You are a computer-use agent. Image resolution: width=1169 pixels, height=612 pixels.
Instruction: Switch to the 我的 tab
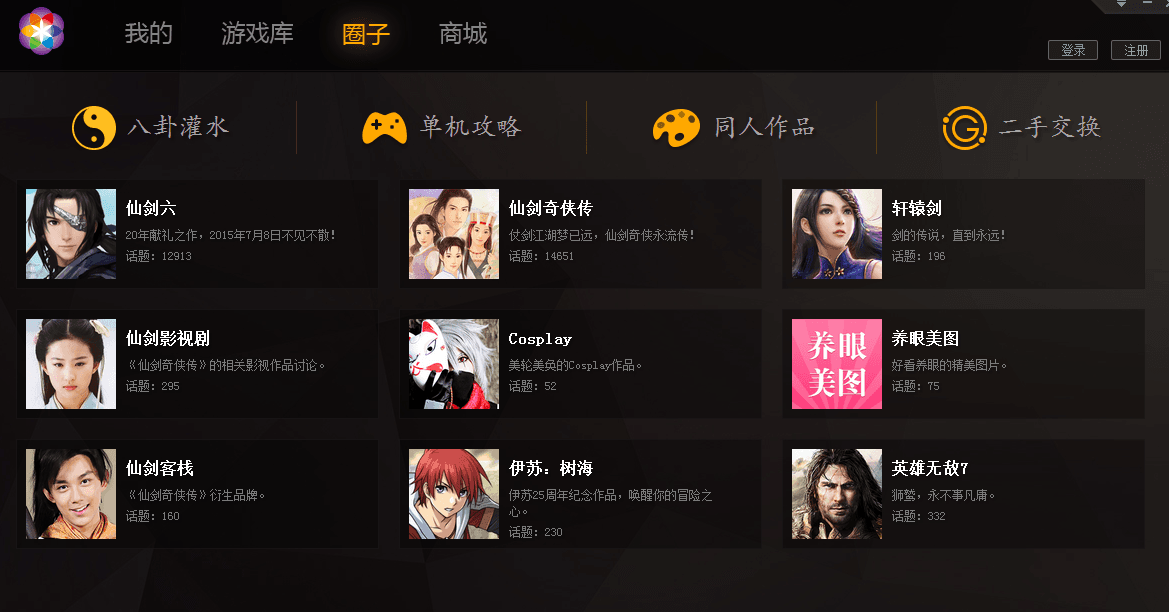[x=148, y=34]
